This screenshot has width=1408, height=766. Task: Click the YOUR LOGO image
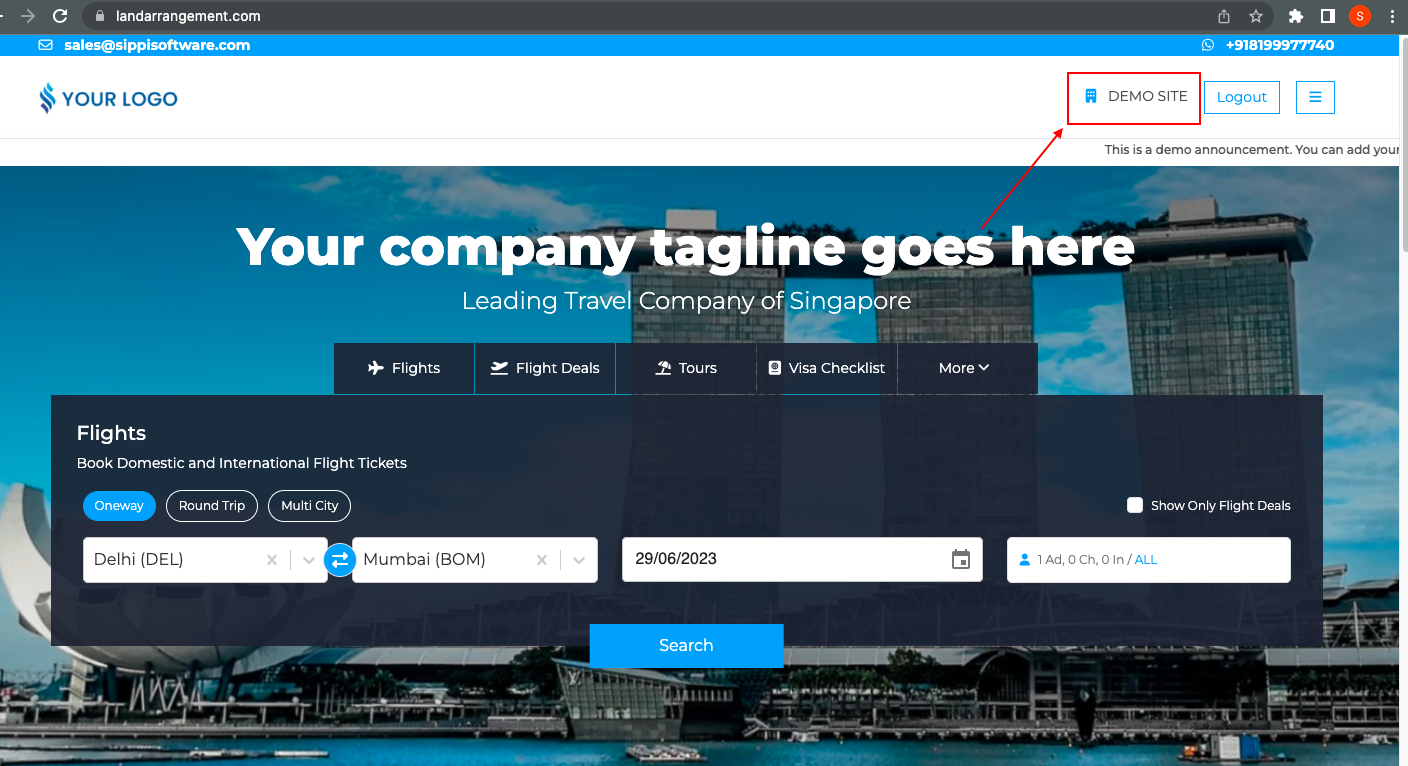109,98
